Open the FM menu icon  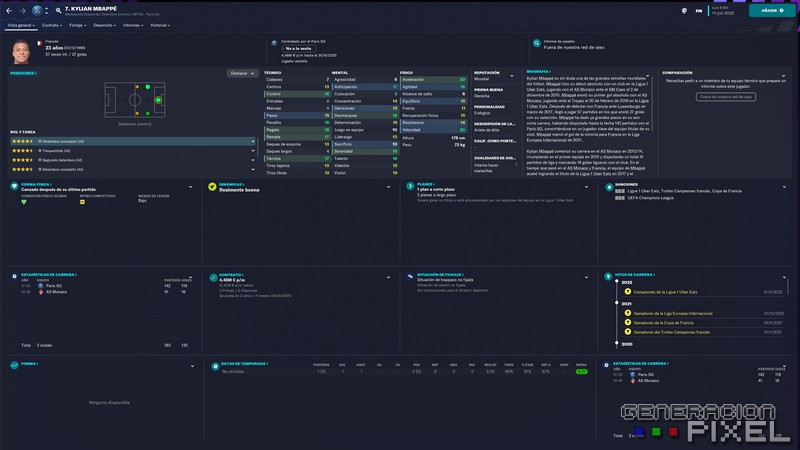pos(698,11)
